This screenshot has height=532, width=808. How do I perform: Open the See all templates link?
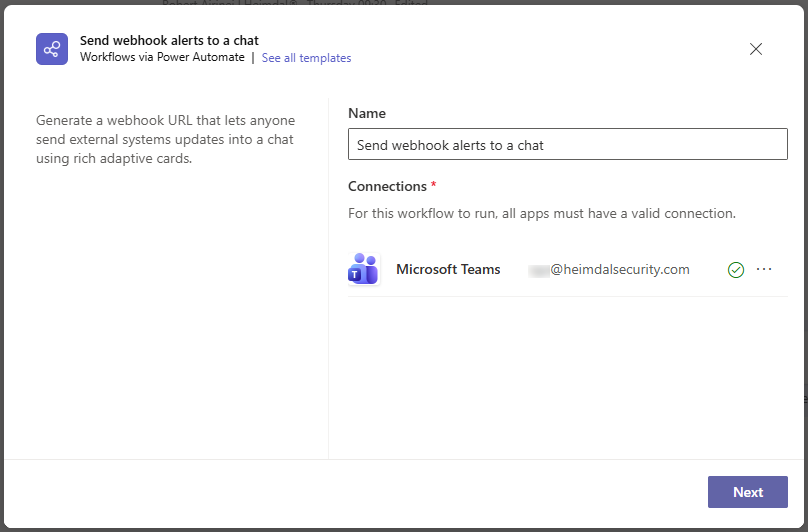pyautogui.click(x=306, y=58)
